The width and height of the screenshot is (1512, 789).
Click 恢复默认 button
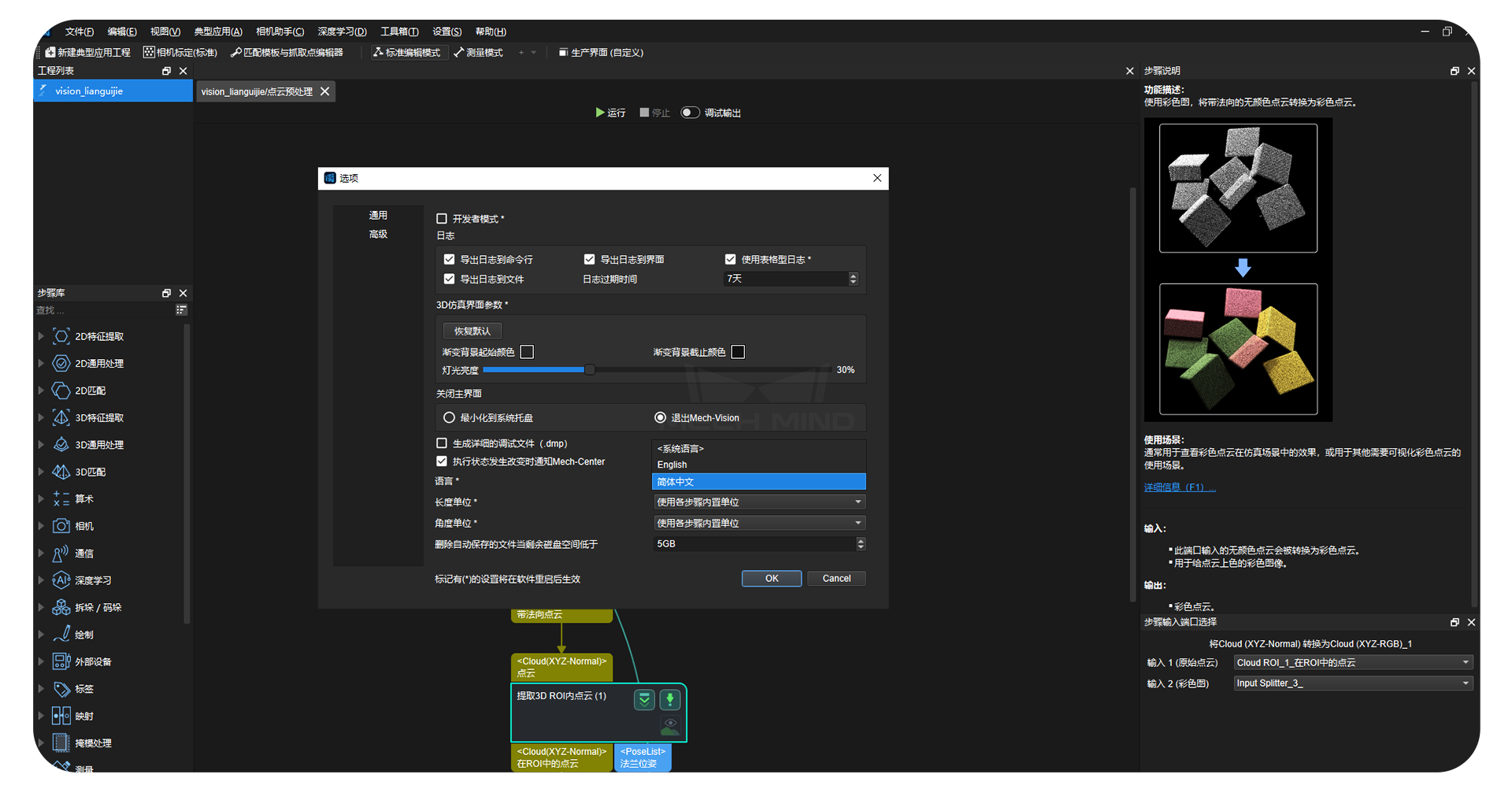pyautogui.click(x=472, y=332)
